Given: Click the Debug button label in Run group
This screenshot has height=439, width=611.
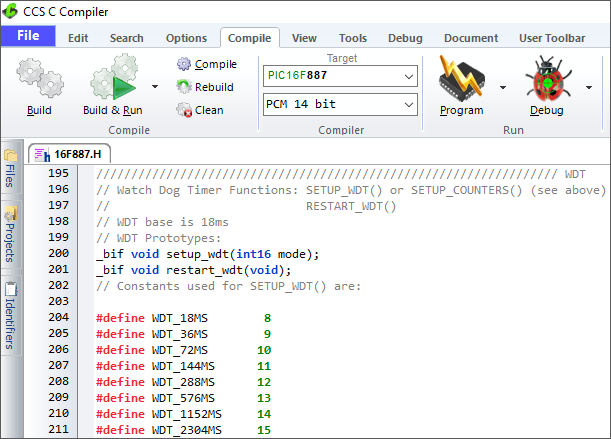Looking at the screenshot, I should 547,110.
